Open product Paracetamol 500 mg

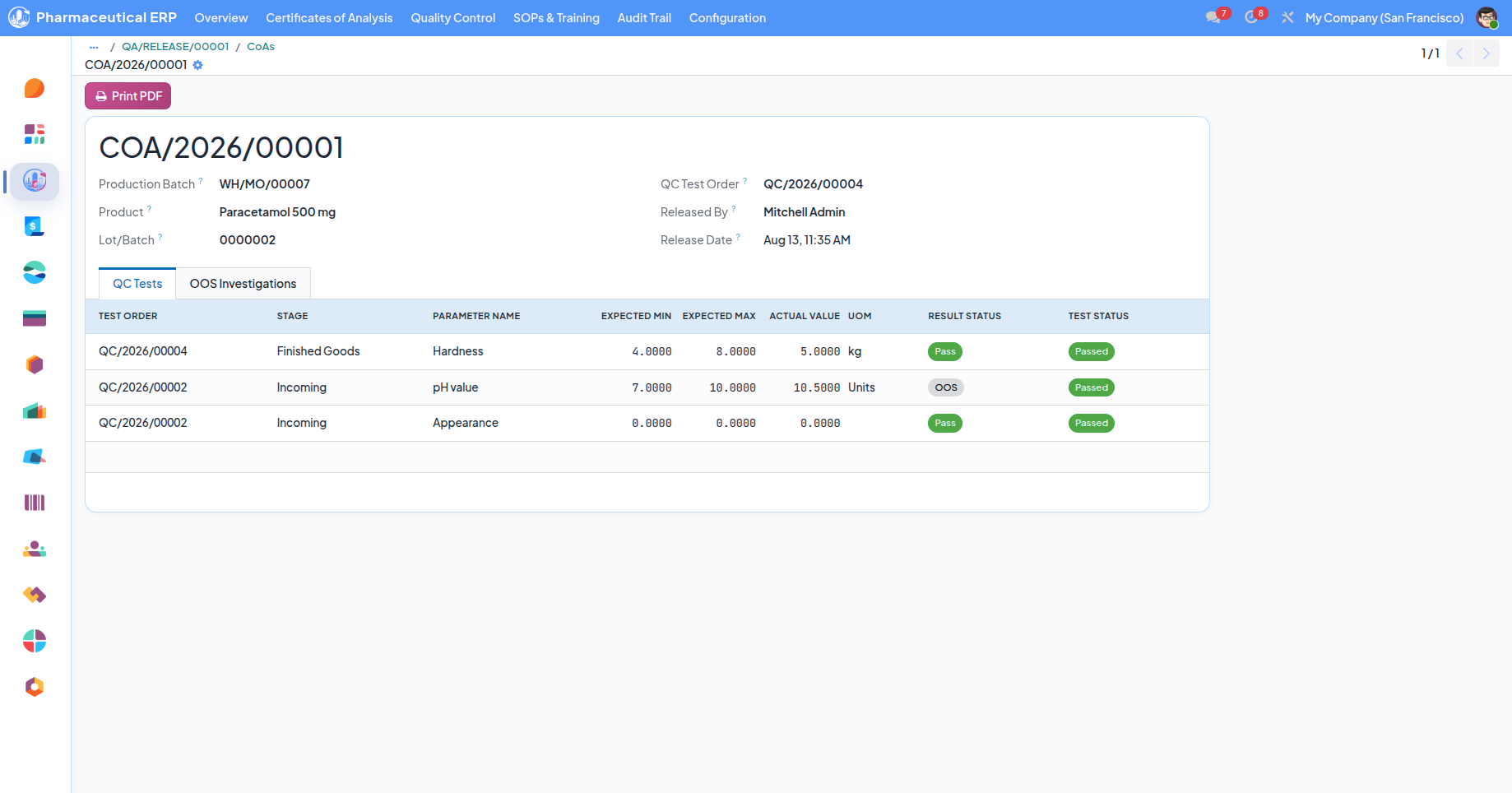[277, 212]
